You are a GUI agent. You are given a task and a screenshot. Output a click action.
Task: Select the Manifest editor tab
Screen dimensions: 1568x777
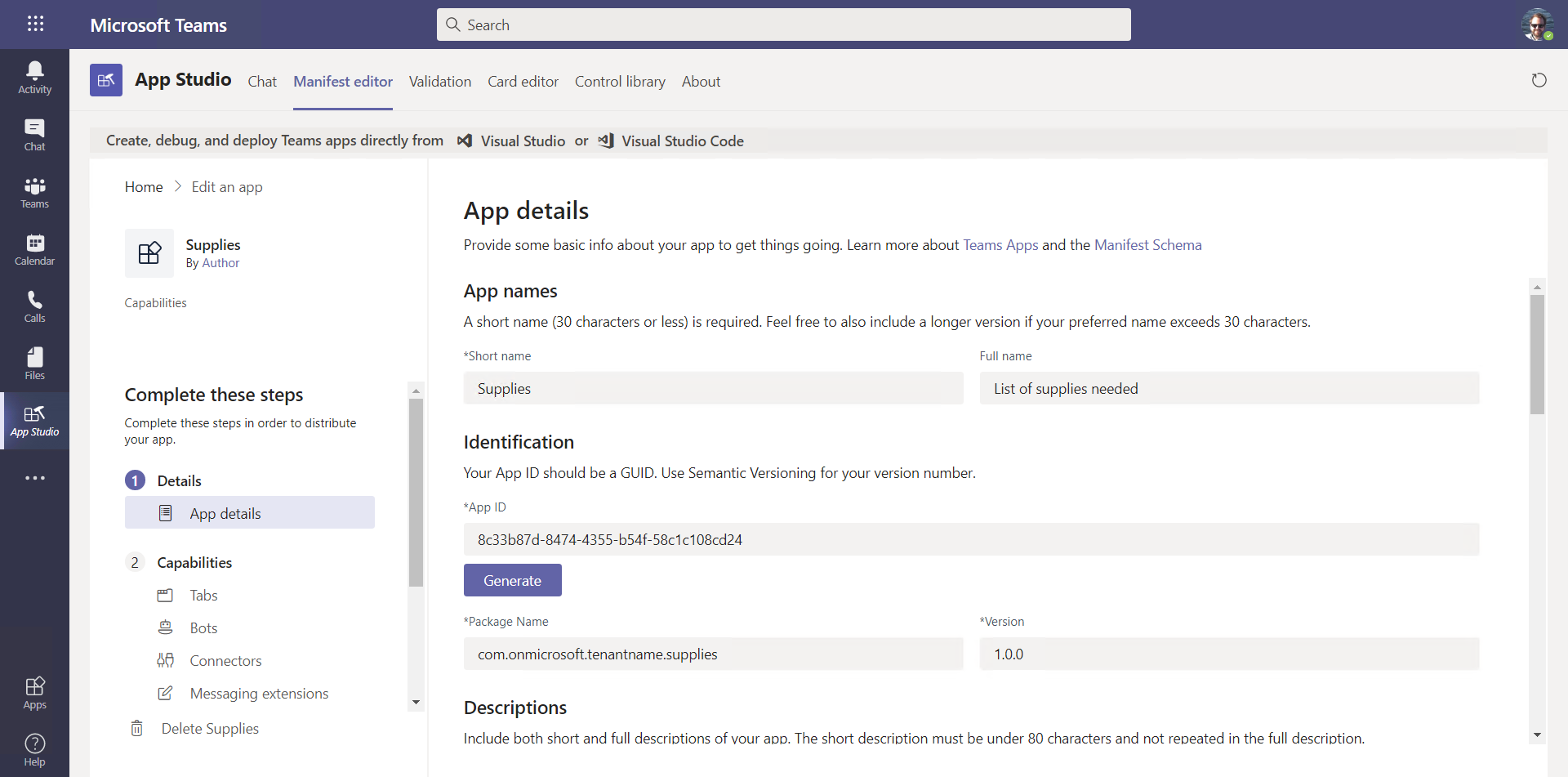343,82
